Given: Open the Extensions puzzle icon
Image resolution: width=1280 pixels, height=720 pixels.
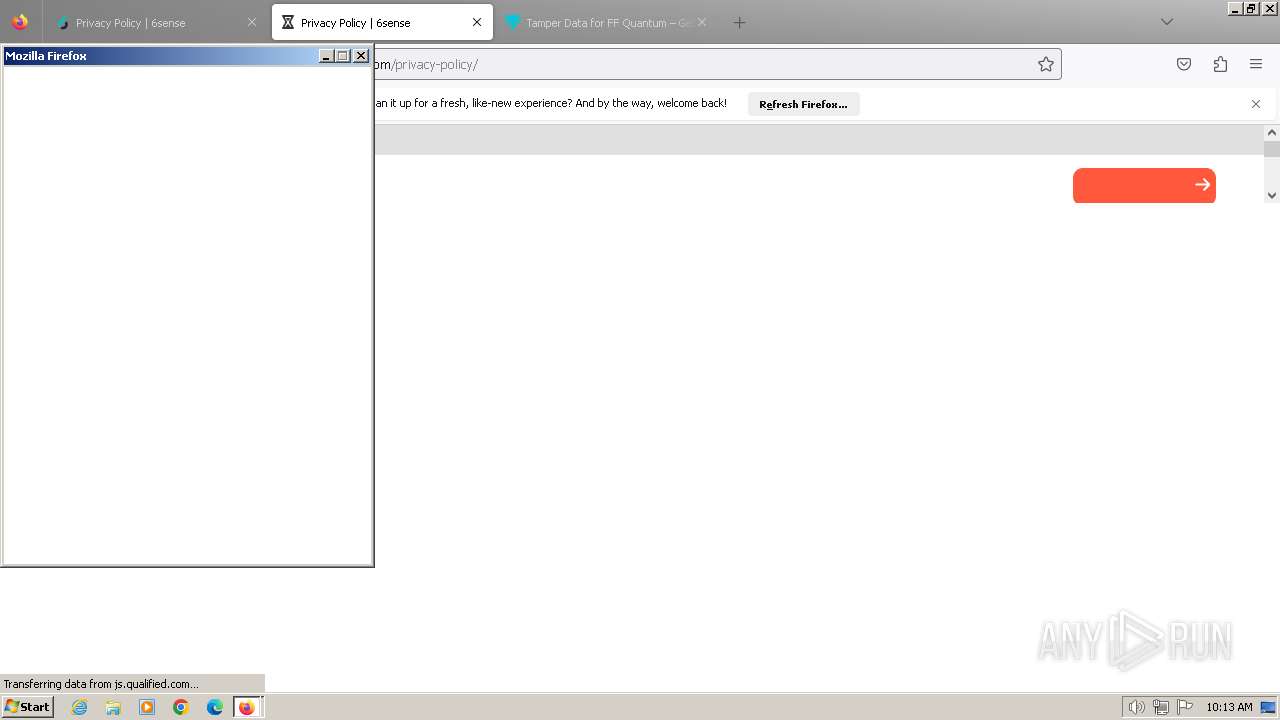Looking at the screenshot, I should (1220, 64).
